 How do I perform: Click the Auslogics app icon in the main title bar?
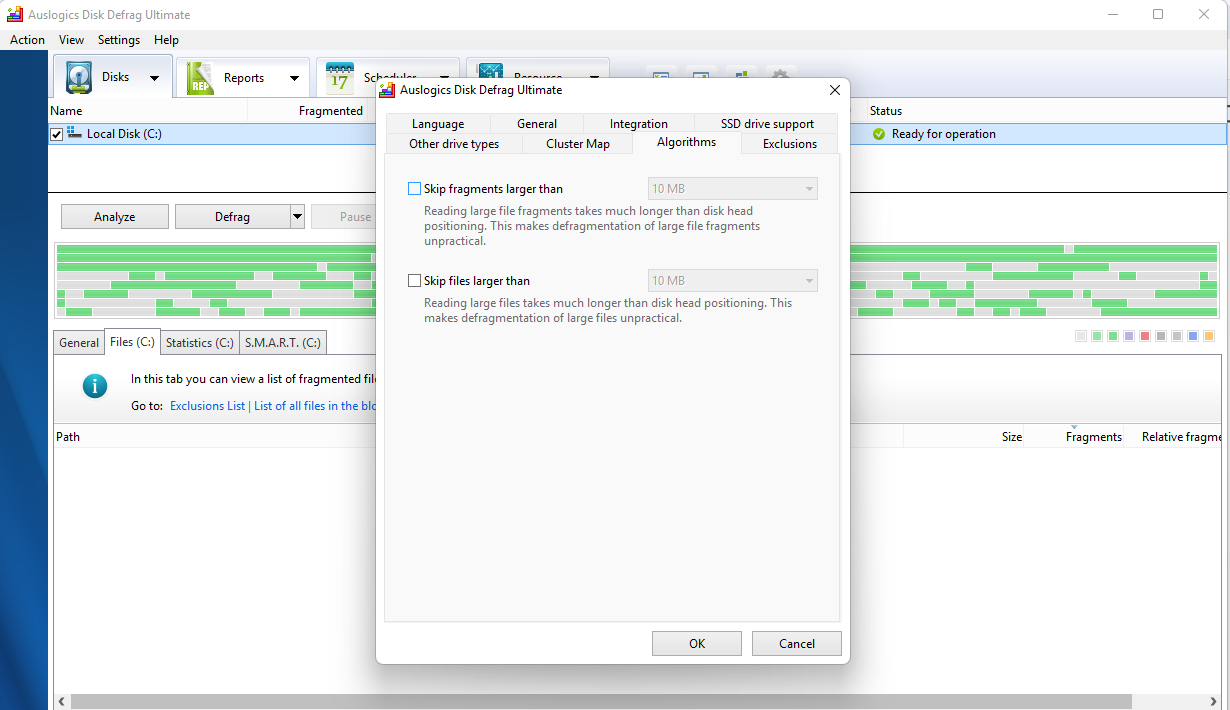(x=15, y=15)
